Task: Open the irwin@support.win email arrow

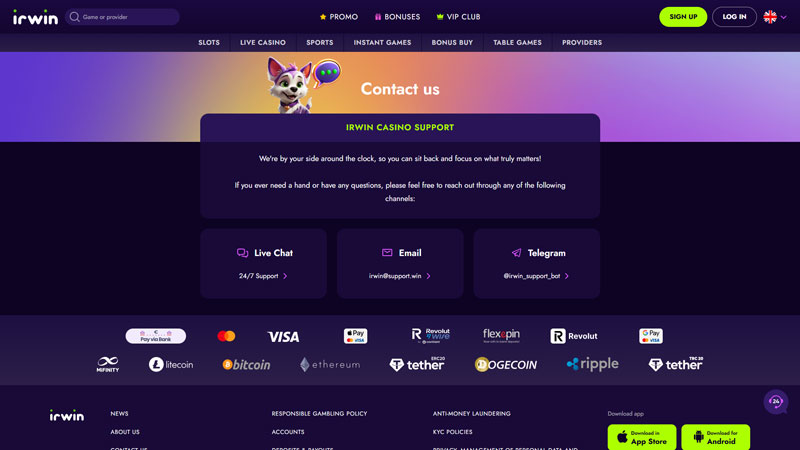Action: tap(429, 276)
